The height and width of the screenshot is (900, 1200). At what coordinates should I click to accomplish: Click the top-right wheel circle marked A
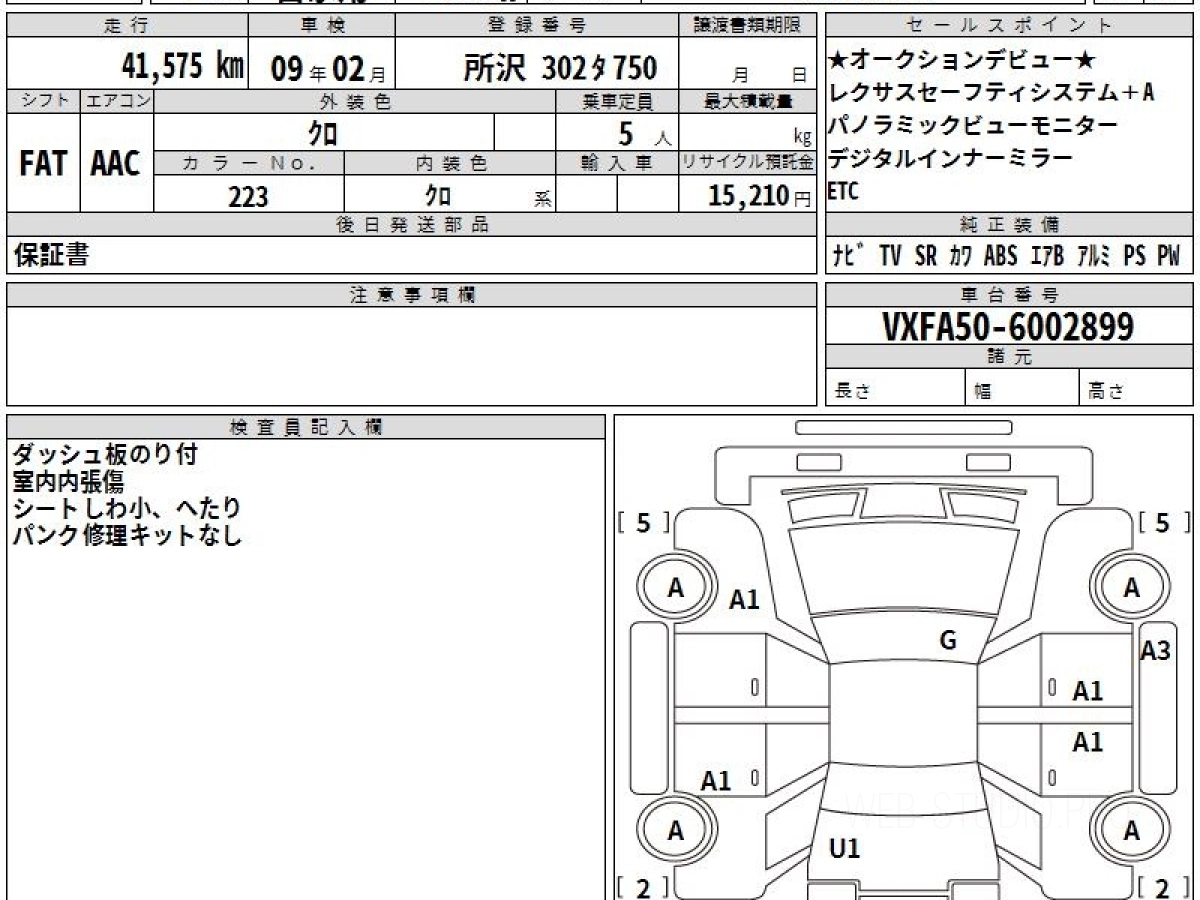1131,589
